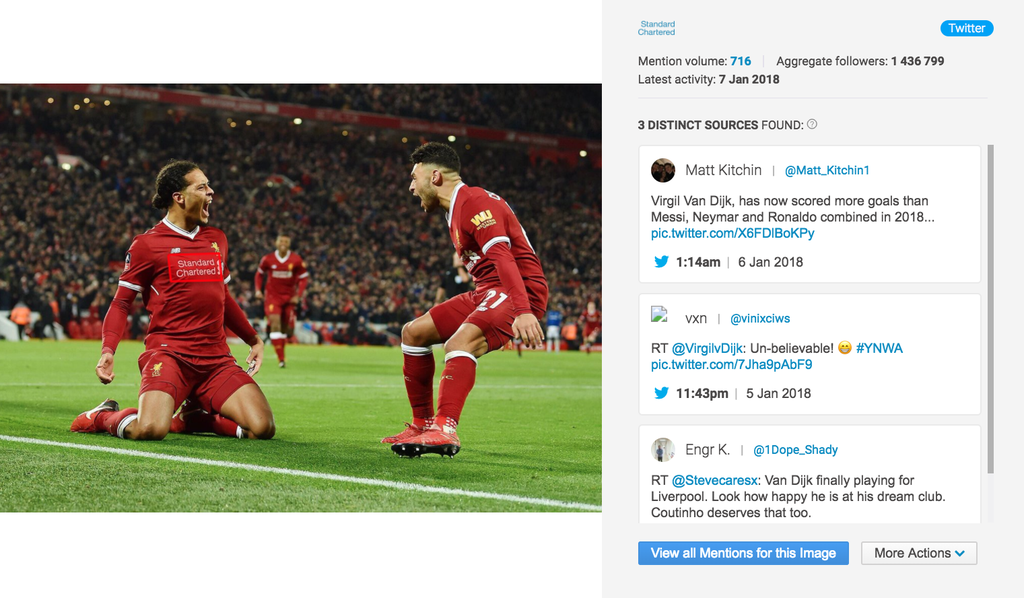Image resolution: width=1024 pixels, height=598 pixels.
Task: Click the sources list scrollbar
Action: click(990, 309)
